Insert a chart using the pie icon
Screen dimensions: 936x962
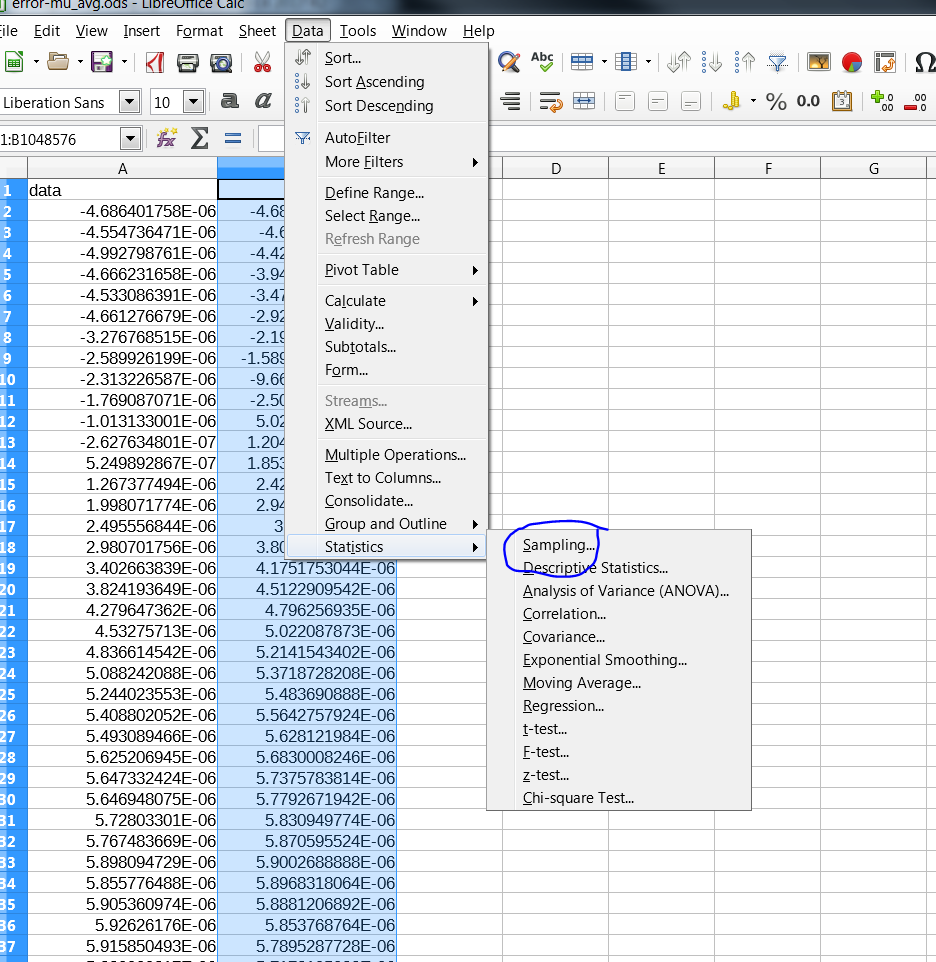[851, 63]
